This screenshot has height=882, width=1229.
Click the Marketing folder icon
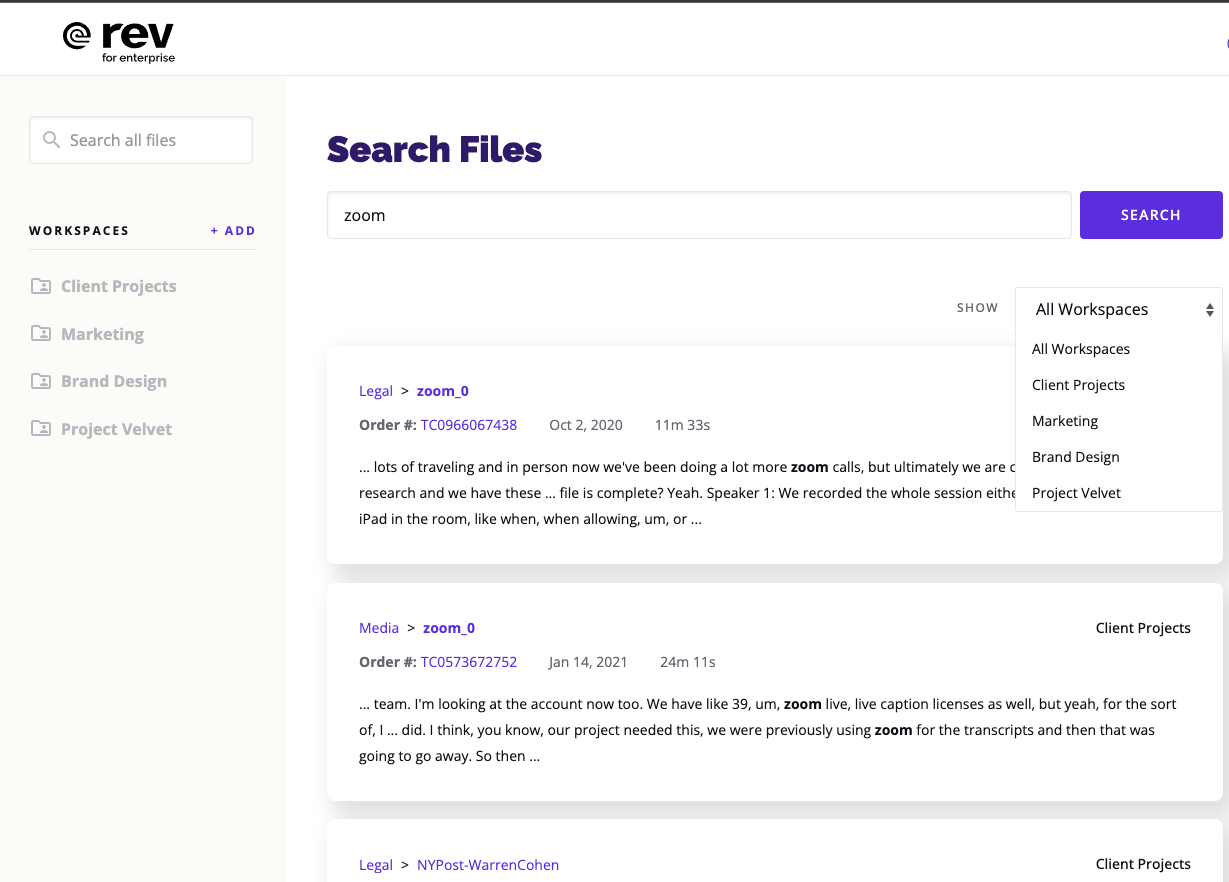[x=41, y=334]
